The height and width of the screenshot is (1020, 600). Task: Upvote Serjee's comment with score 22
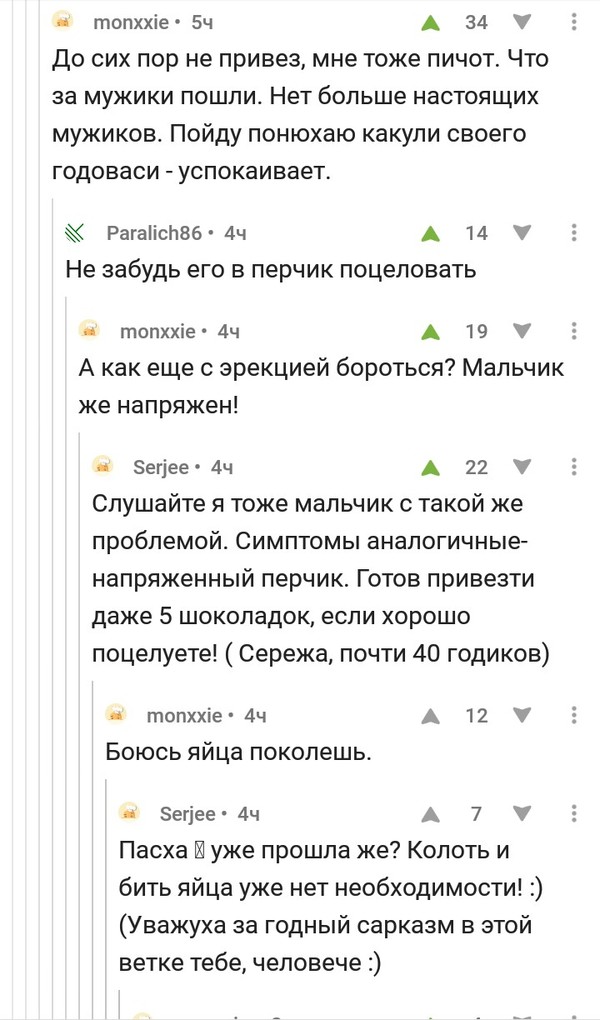point(430,466)
